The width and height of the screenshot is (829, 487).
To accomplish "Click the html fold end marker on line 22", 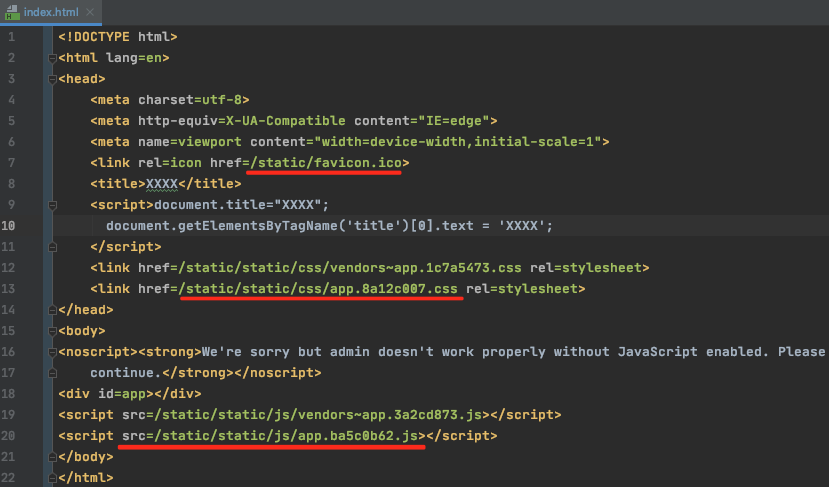I will [x=52, y=478].
